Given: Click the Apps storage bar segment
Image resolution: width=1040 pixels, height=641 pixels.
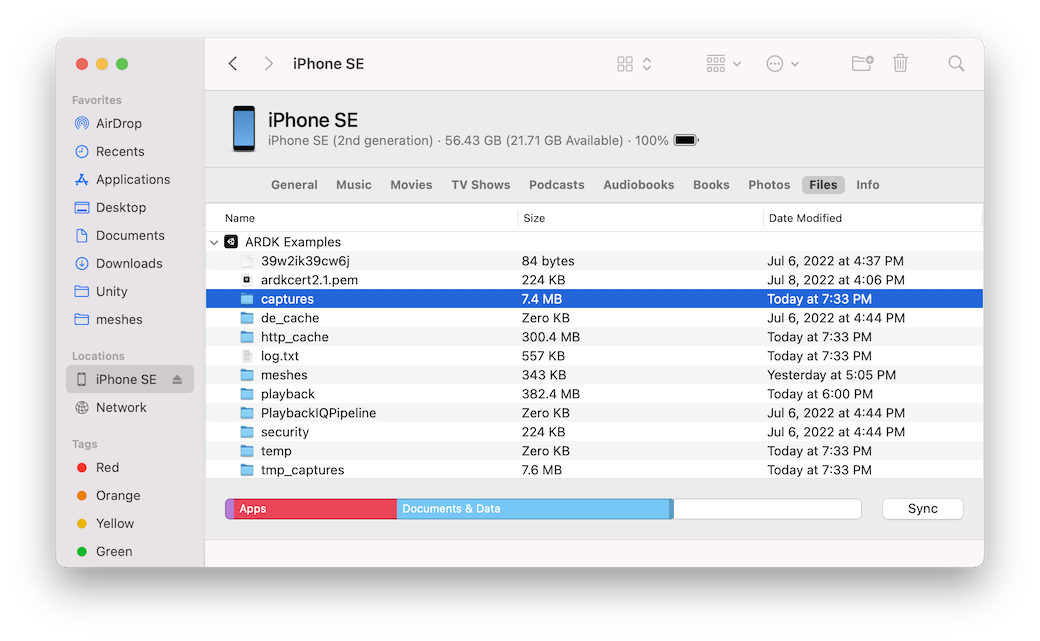Looking at the screenshot, I should click(315, 509).
